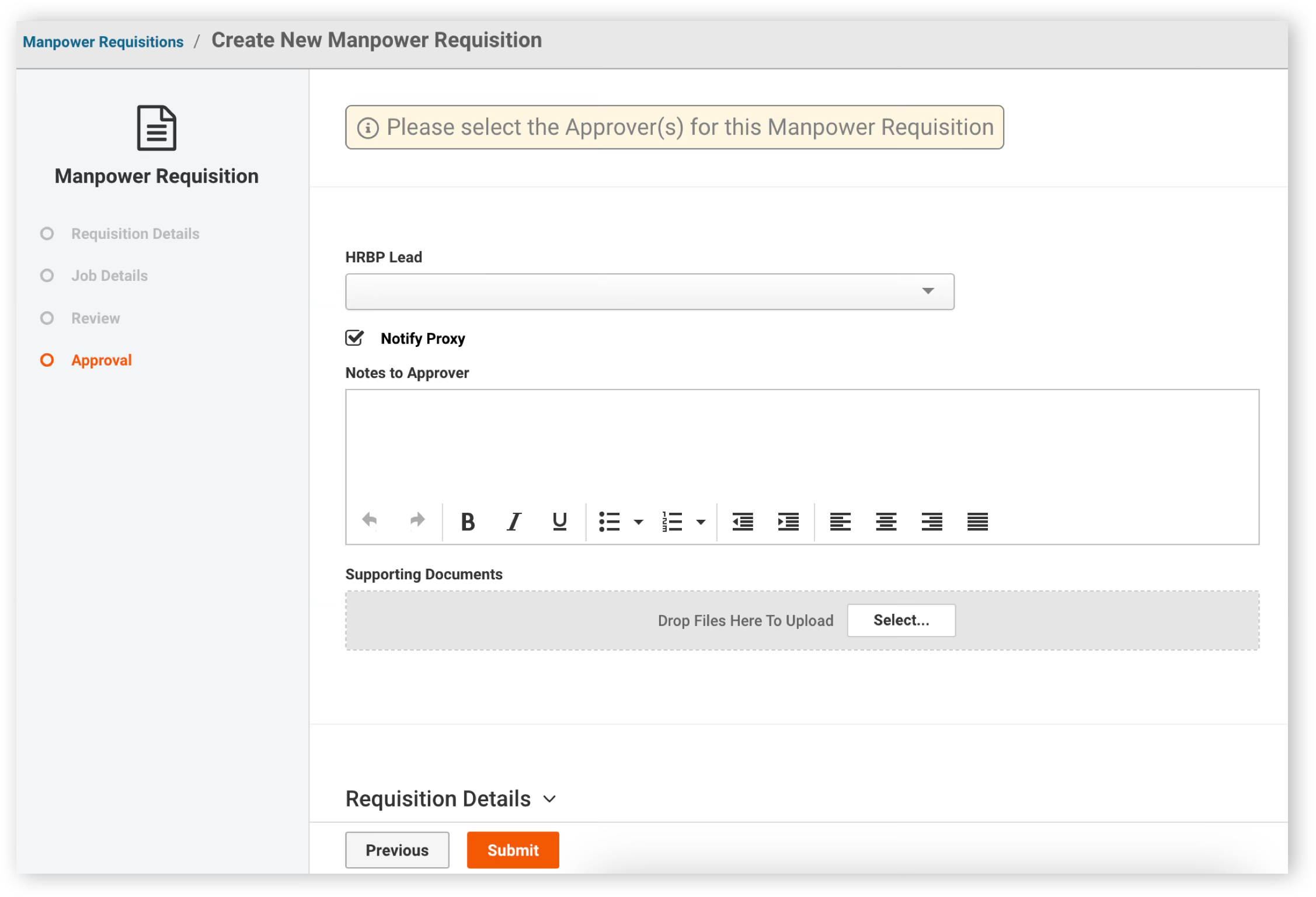Go to Requisition Details step label
The image size is (1316, 897).
tap(135, 234)
